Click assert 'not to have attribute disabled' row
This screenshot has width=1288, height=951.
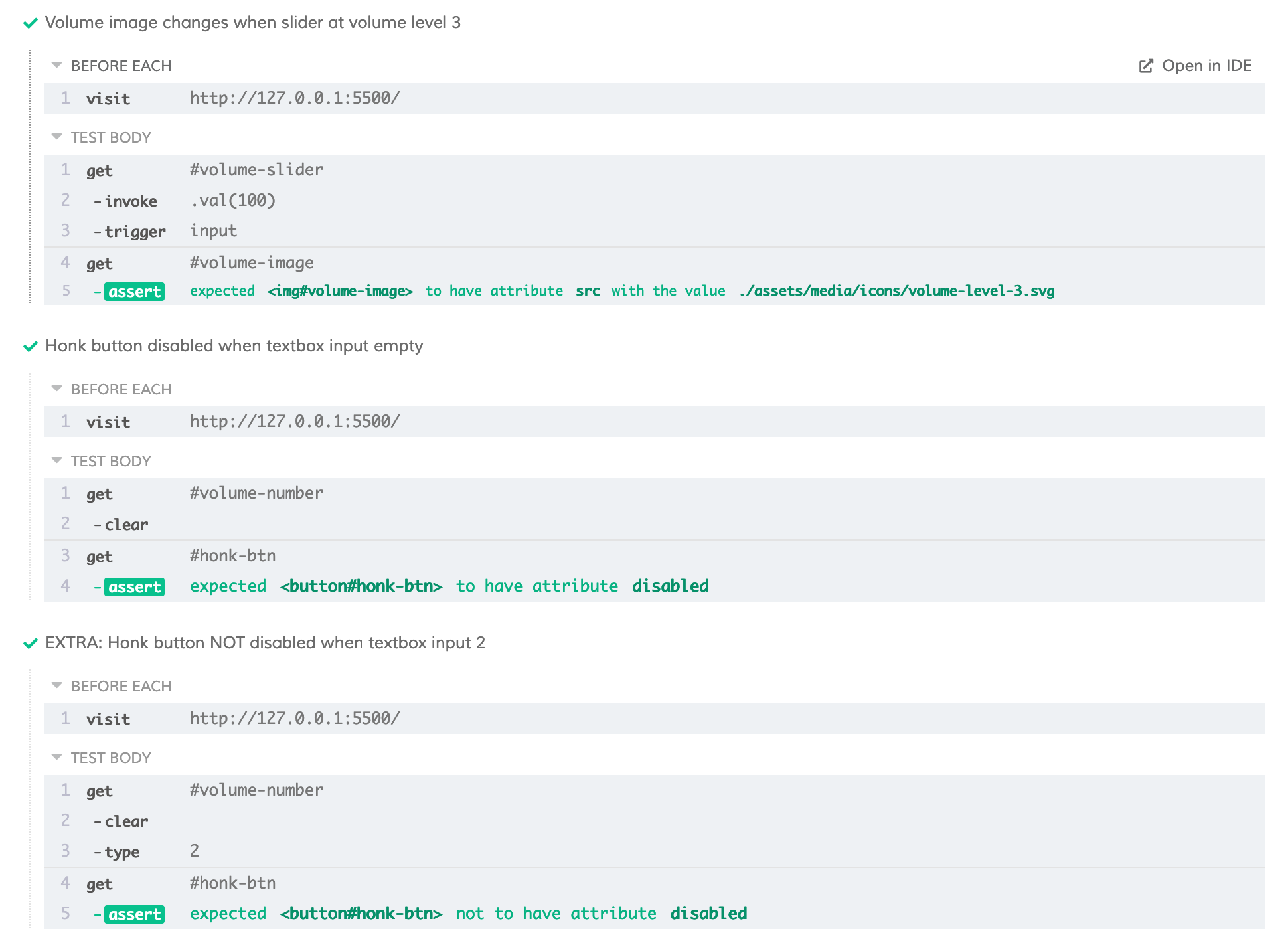click(x=655, y=914)
